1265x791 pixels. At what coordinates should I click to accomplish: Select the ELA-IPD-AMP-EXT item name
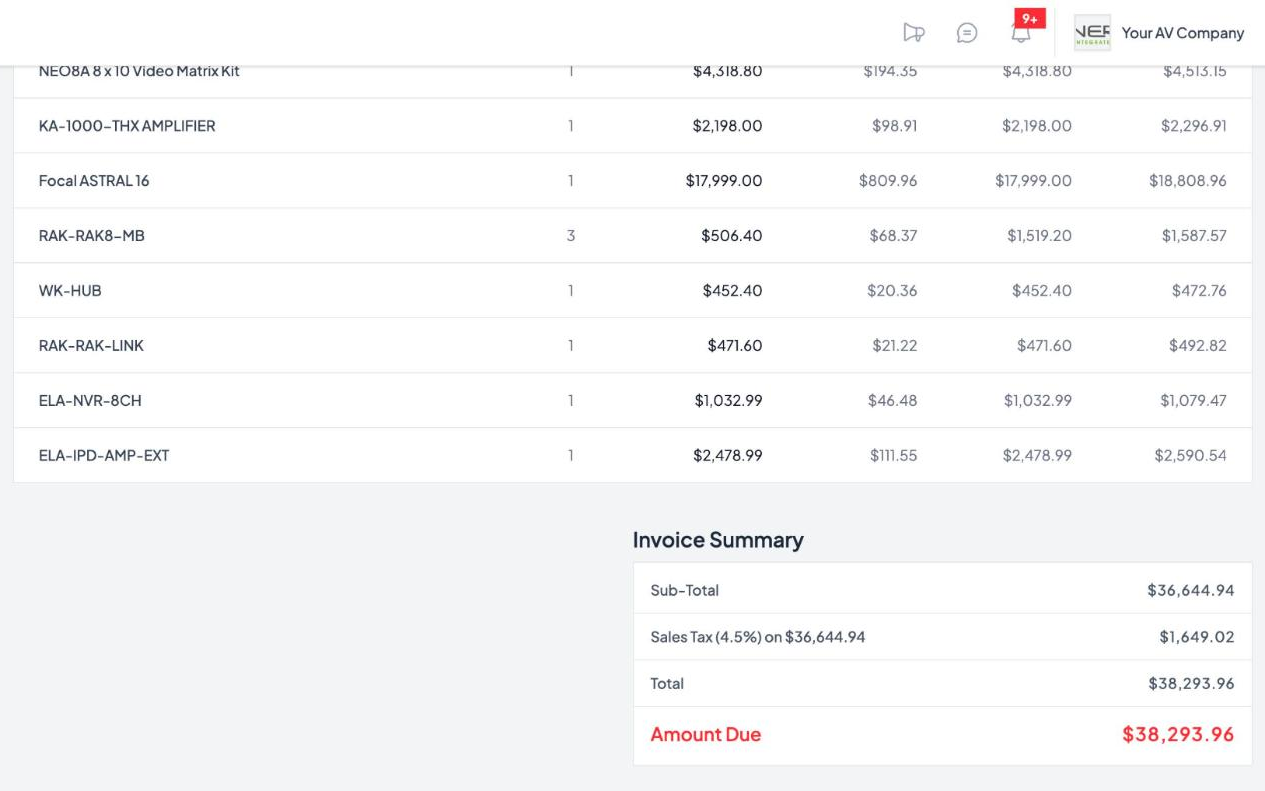click(x=104, y=456)
